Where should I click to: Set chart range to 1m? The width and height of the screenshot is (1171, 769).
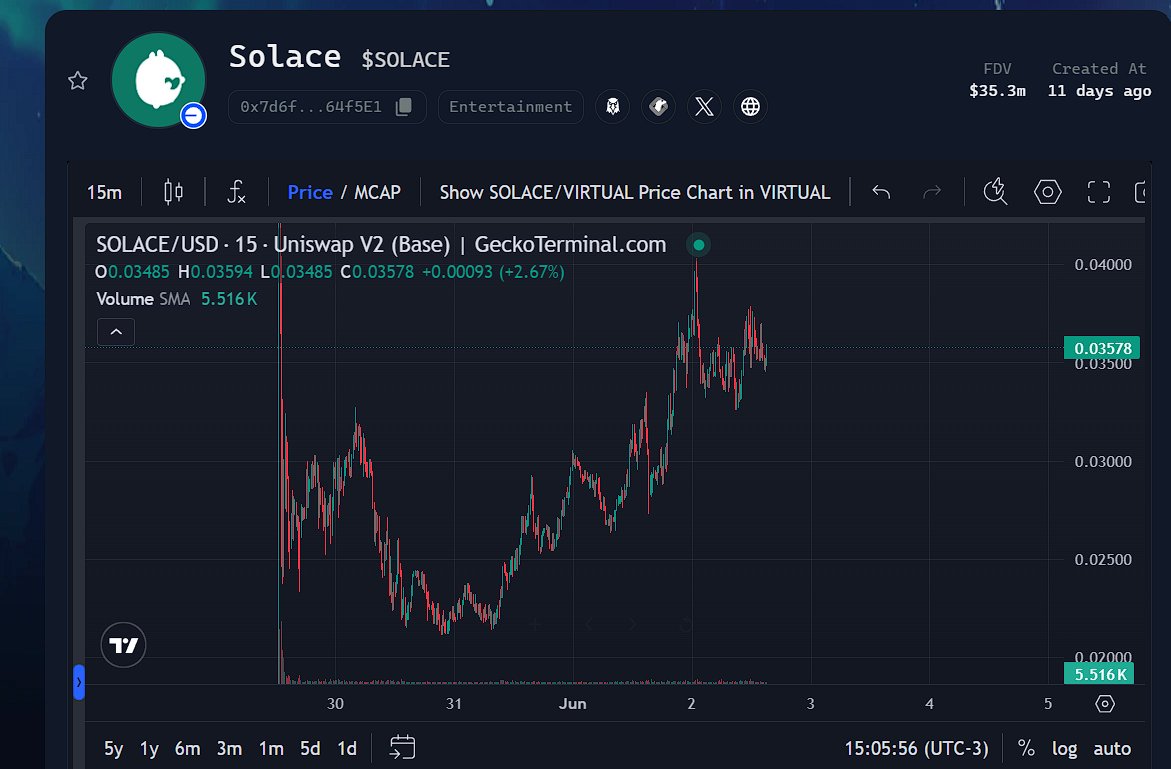(x=271, y=748)
